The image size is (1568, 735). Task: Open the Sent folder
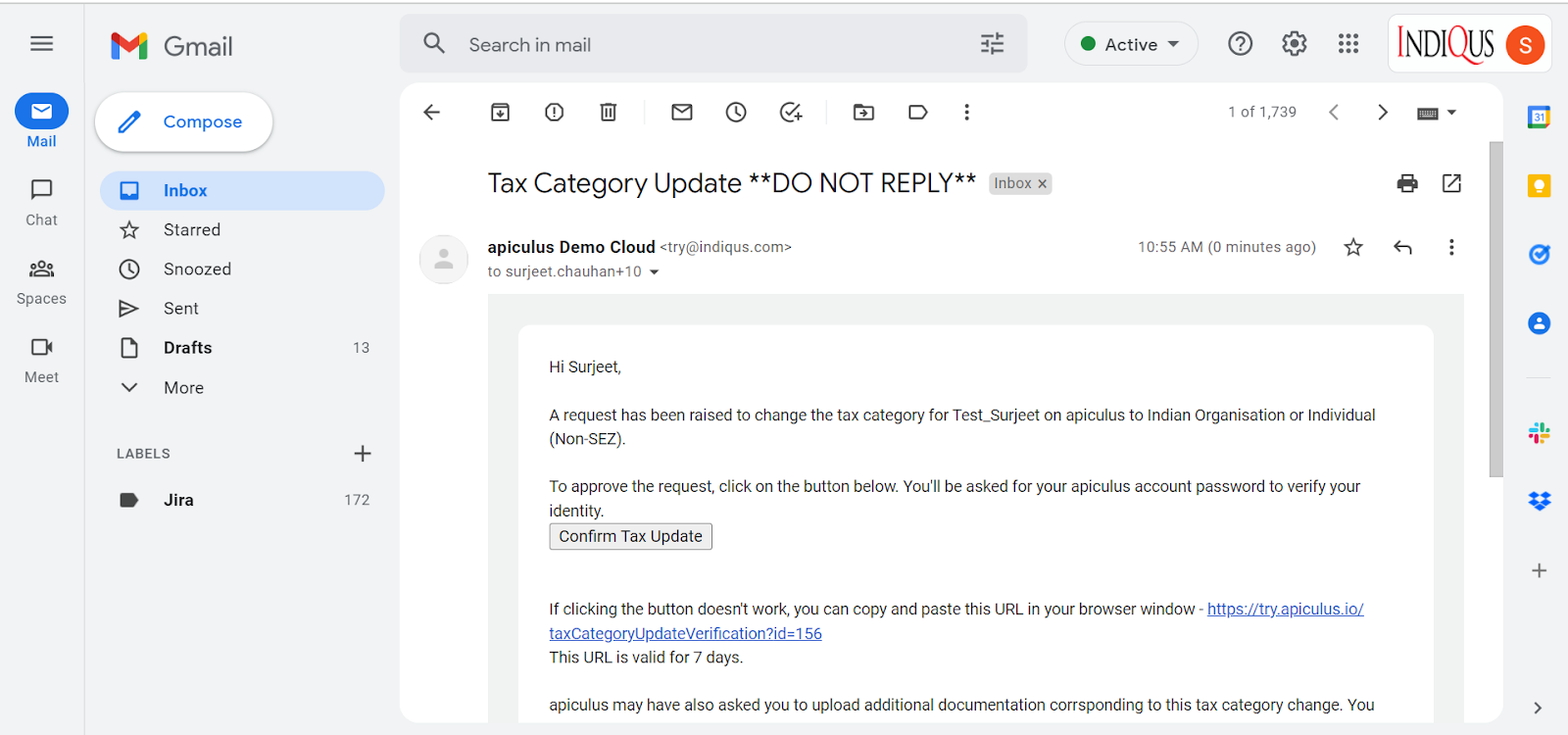242,308
